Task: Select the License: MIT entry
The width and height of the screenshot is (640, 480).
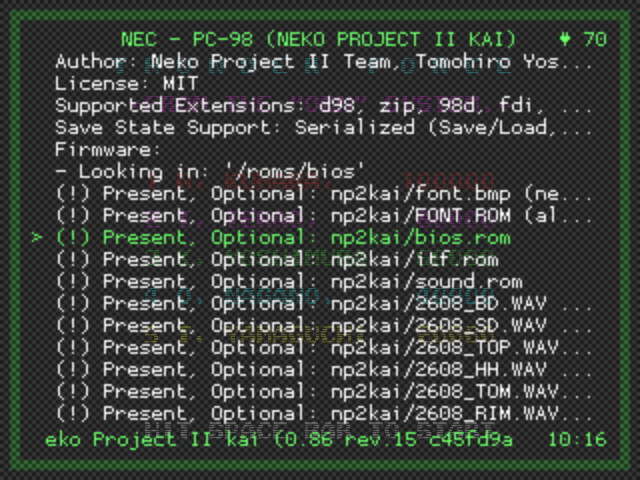Action: (x=127, y=84)
